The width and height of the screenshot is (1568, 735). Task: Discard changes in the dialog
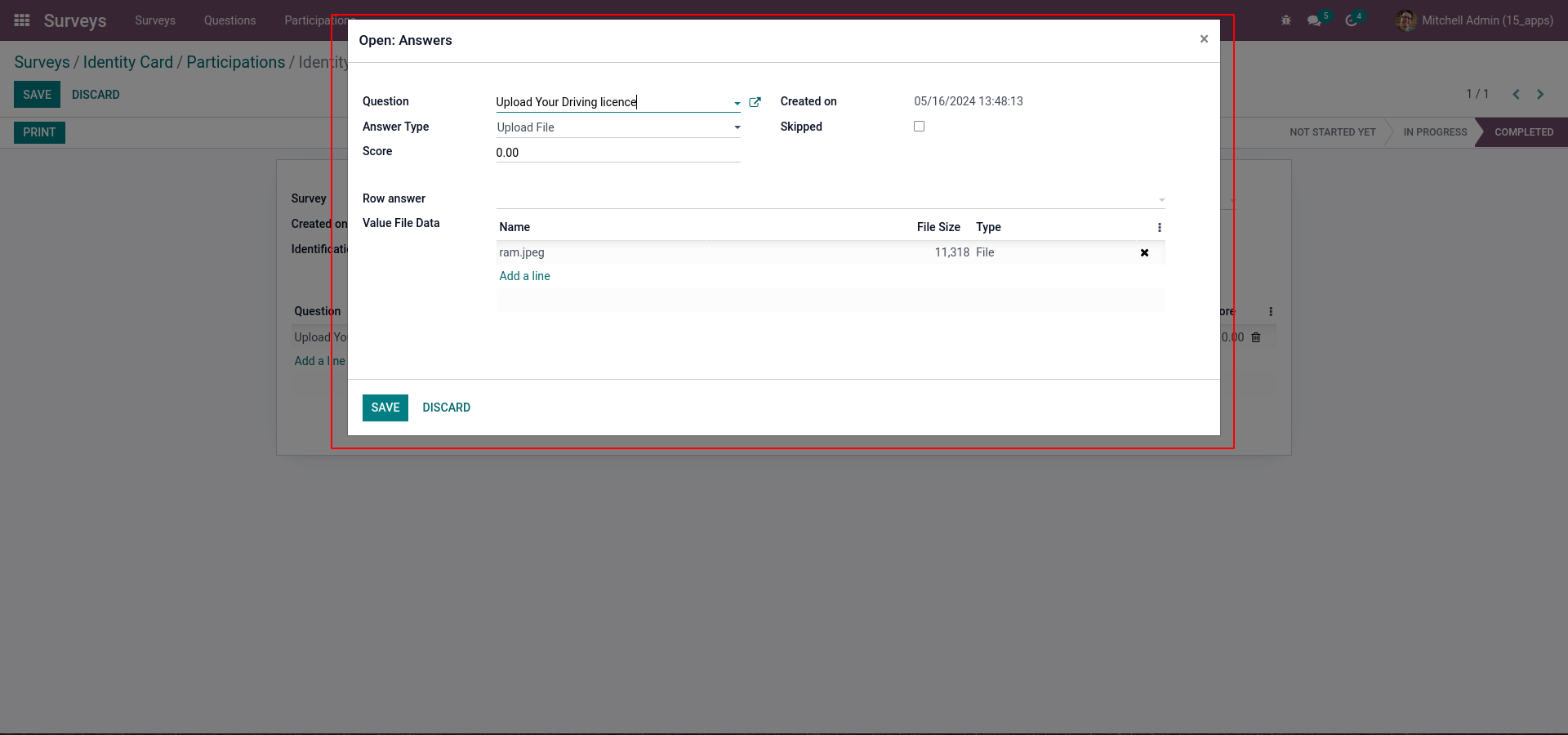(x=446, y=408)
